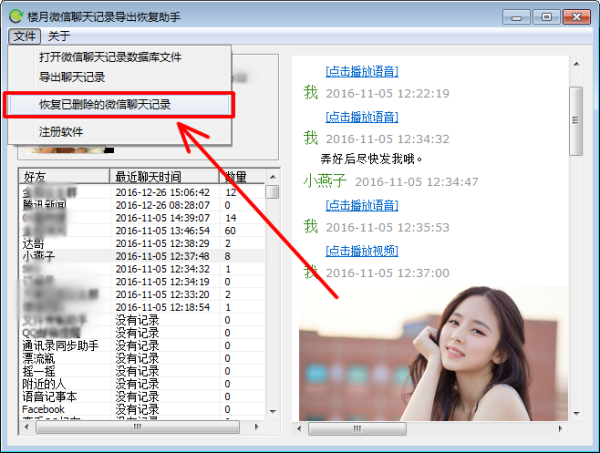Screen dimensions: 600x453
Task: Click the friends list horizontal scroll-left arrow
Action: point(27,426)
